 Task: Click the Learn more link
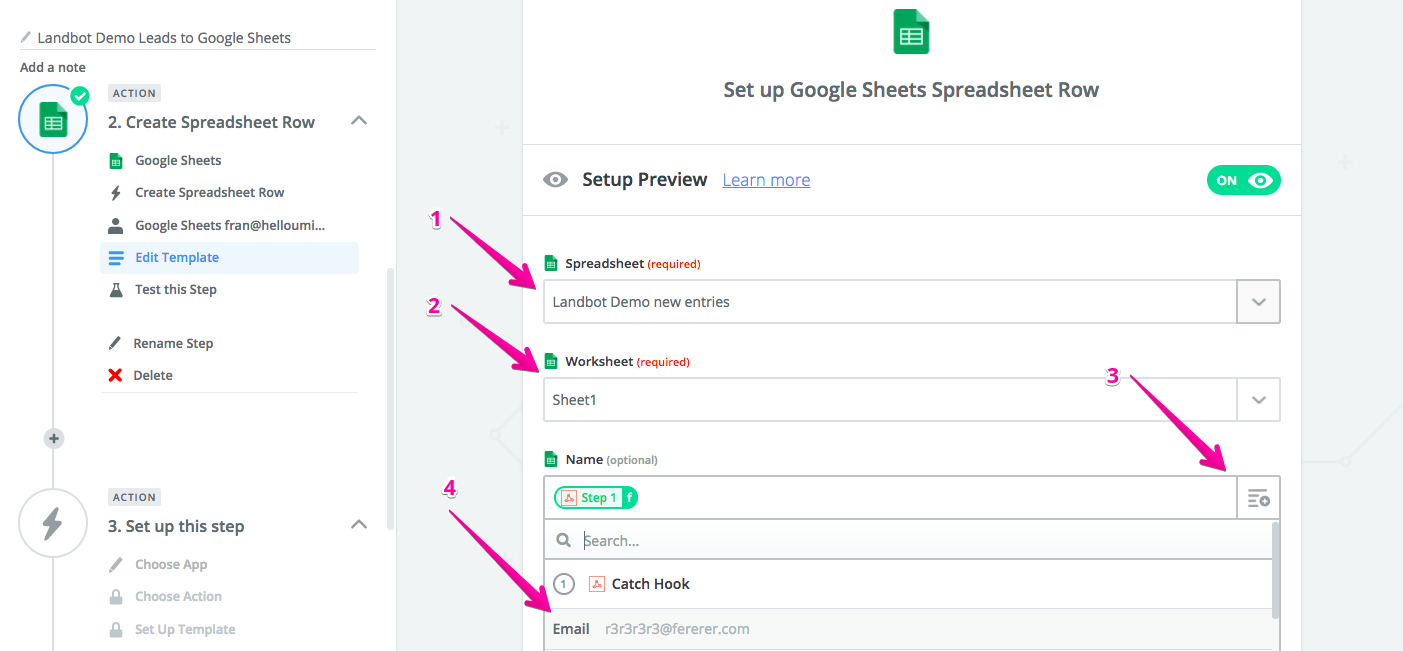coord(766,180)
